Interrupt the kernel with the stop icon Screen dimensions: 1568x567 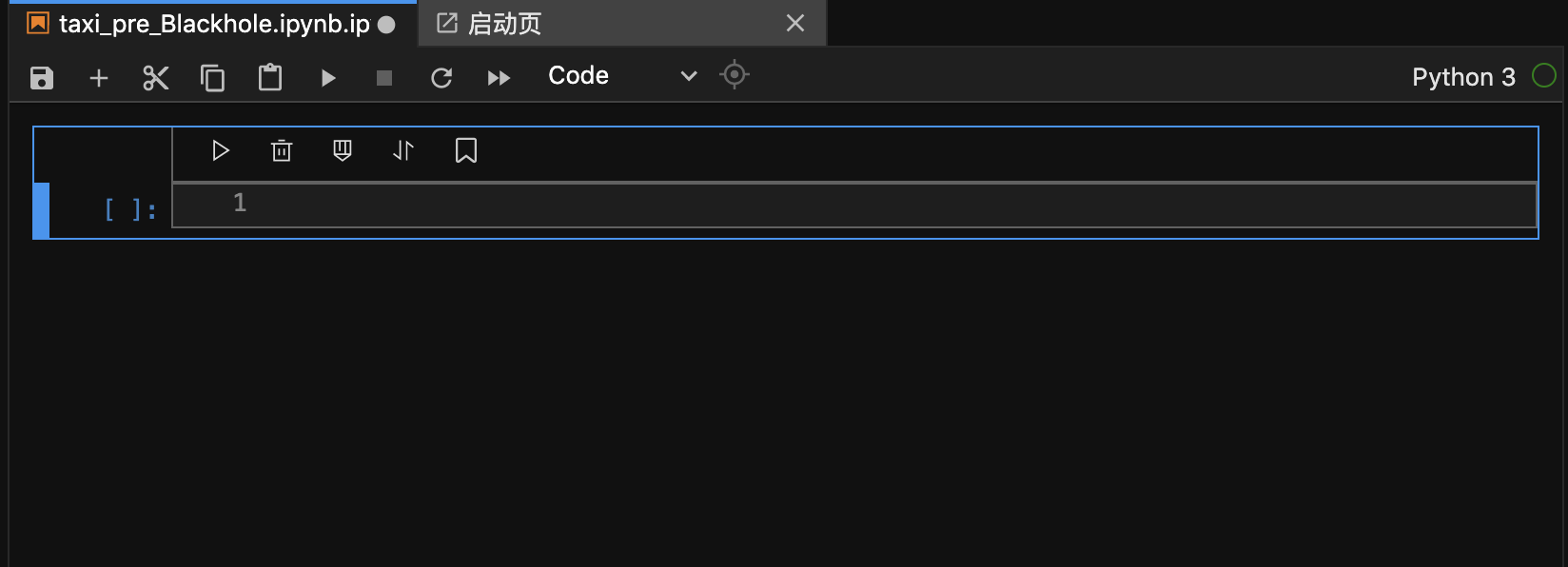tap(384, 78)
